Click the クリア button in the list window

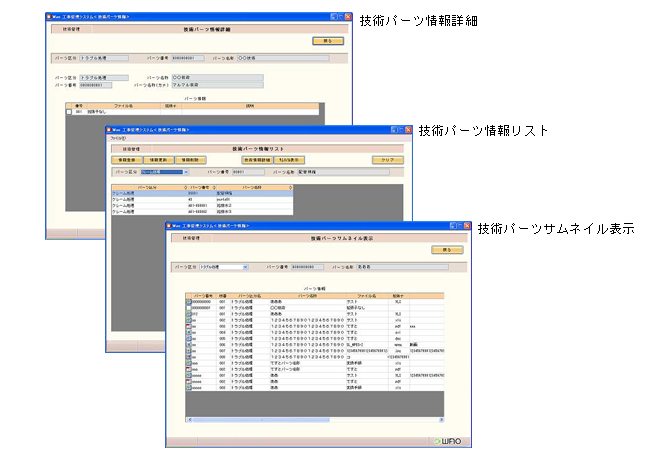[x=386, y=159]
